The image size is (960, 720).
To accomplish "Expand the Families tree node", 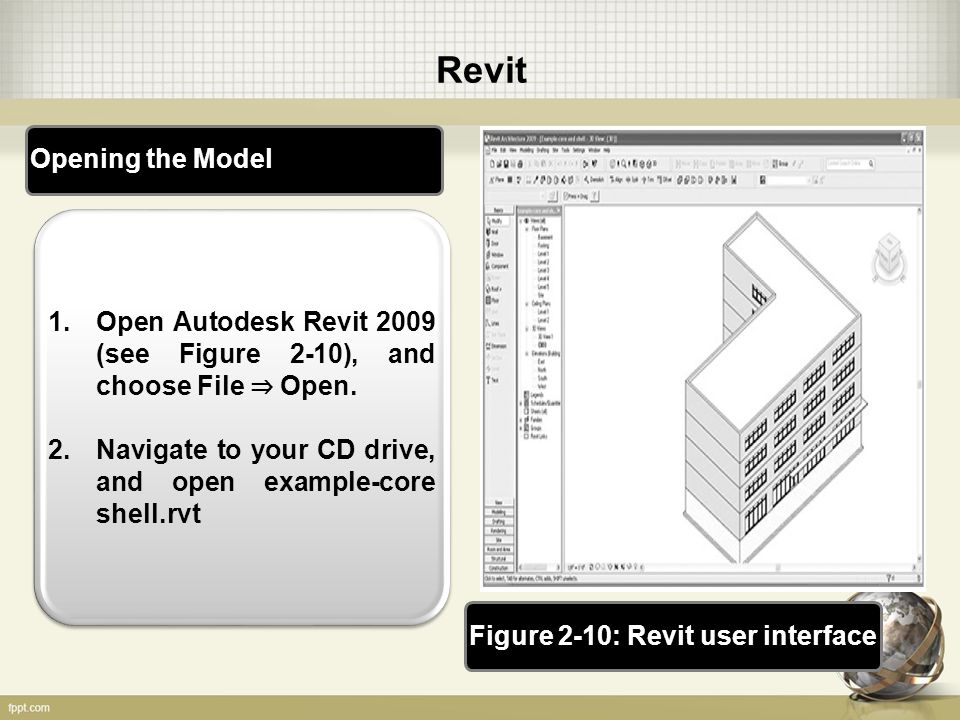I will (521, 419).
